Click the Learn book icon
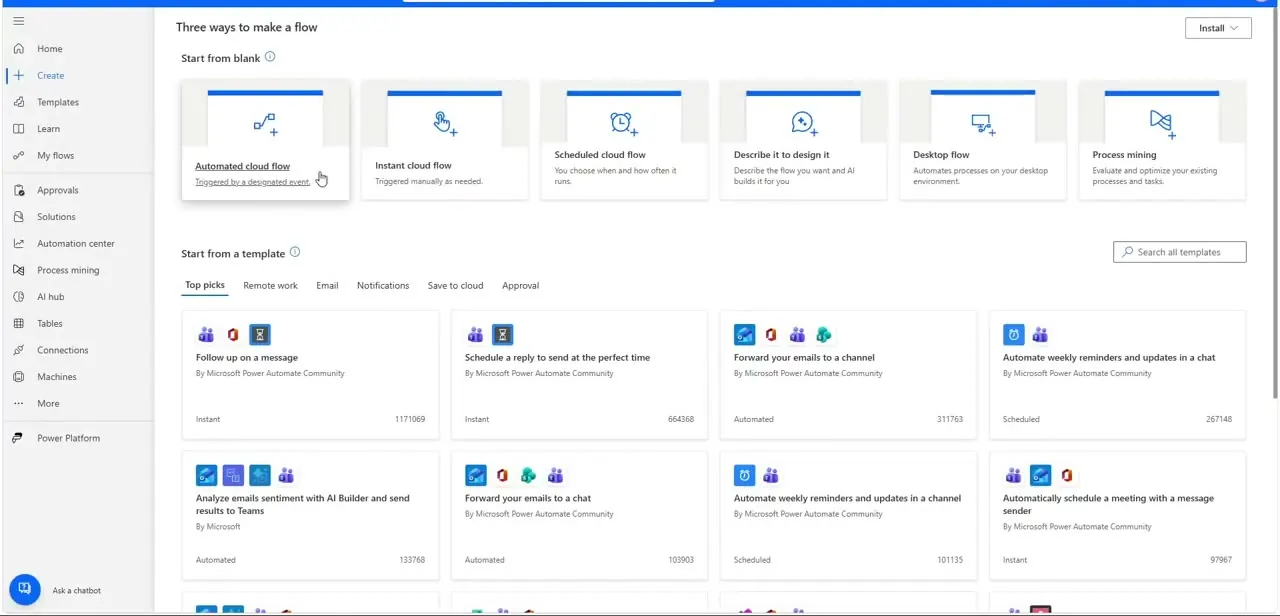Screen dimensions: 1280x616 coord(18,129)
